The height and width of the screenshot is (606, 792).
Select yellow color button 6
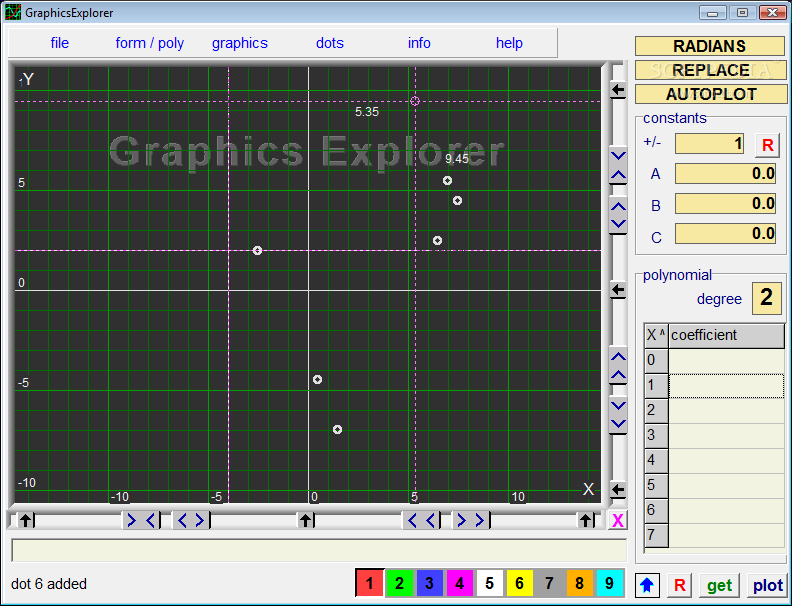tap(519, 583)
